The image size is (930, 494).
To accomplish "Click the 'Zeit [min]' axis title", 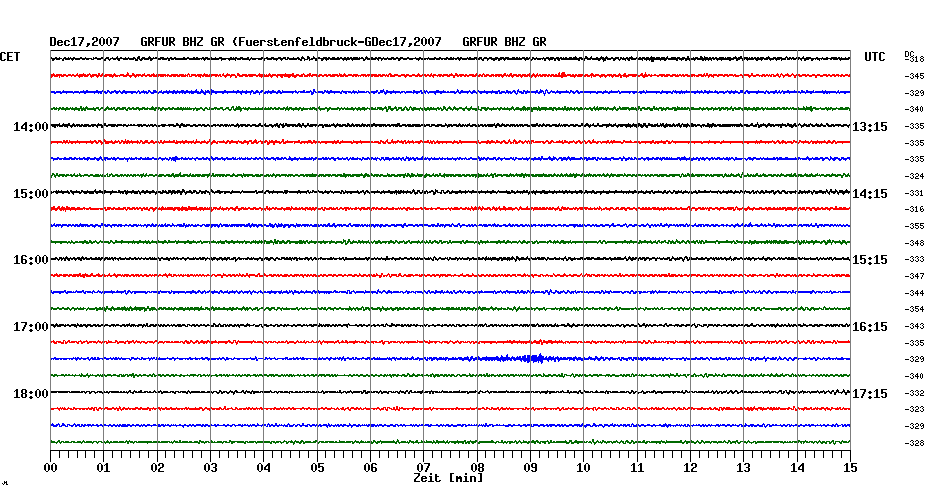I will click(x=448, y=478).
